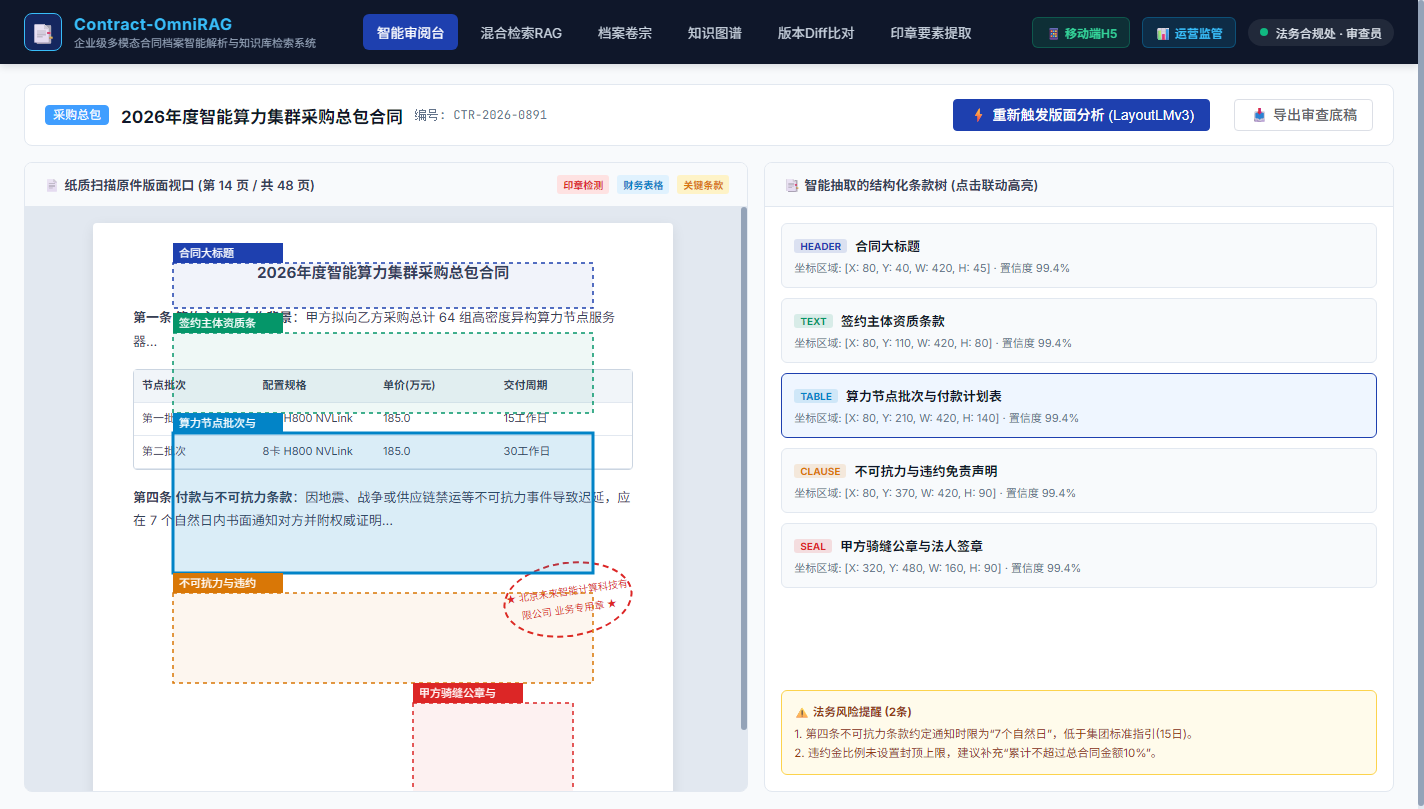This screenshot has height=809, width=1424.
Task: Toggle the 印章检测 filter tag
Action: tap(583, 185)
